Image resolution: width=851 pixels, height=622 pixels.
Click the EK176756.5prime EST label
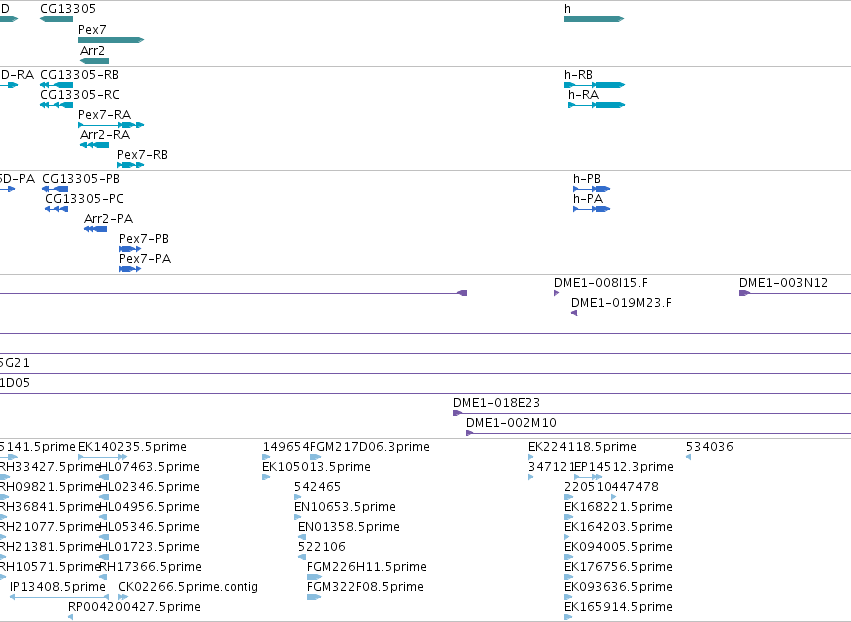pos(619,568)
